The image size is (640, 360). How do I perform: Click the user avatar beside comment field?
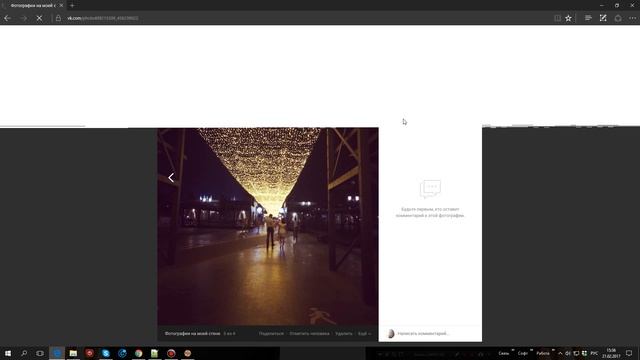(x=391, y=333)
